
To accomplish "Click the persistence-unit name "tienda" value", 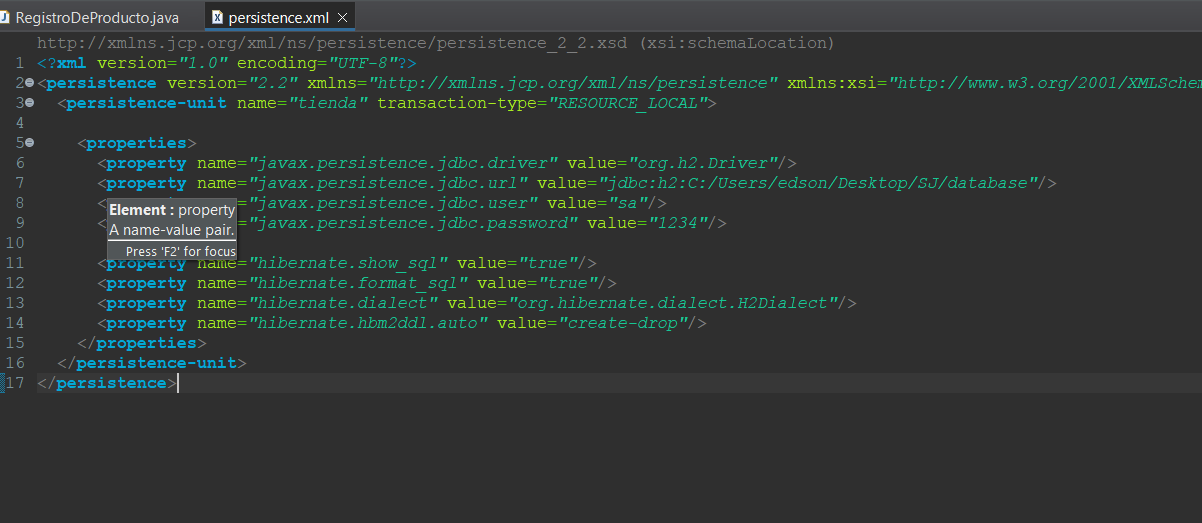I will (328, 103).
